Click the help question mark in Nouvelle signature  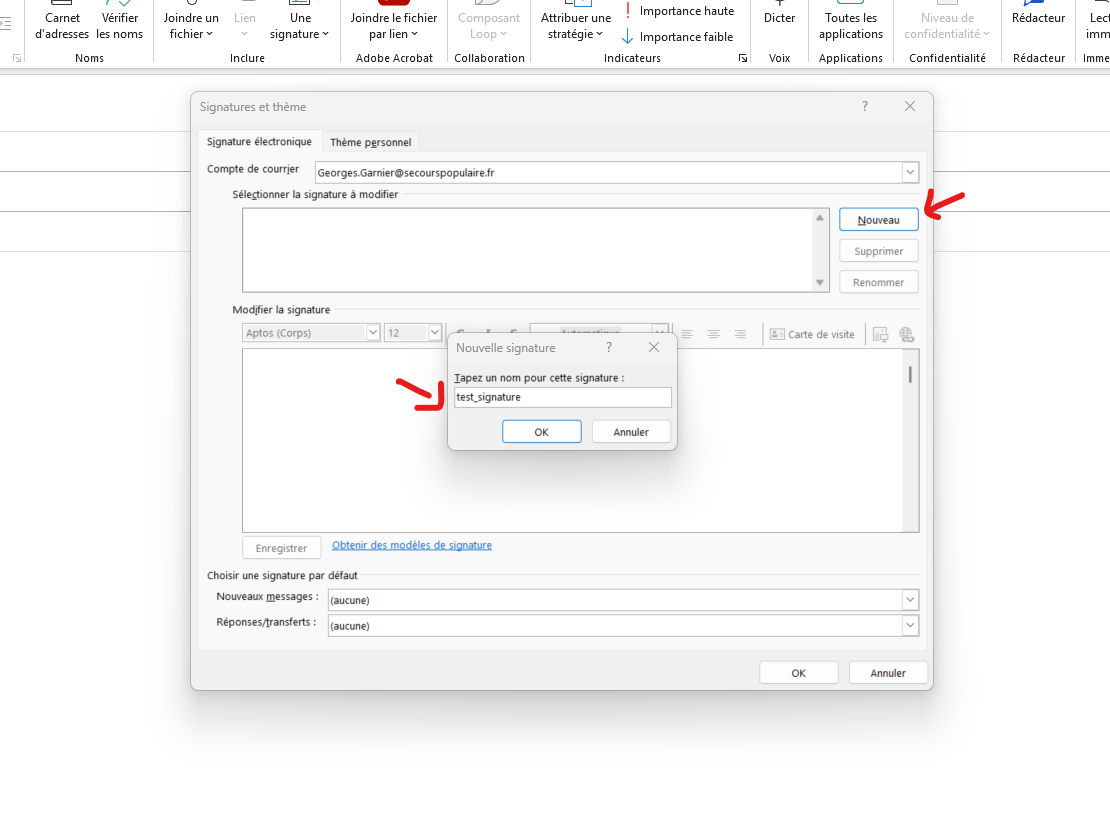click(x=609, y=348)
